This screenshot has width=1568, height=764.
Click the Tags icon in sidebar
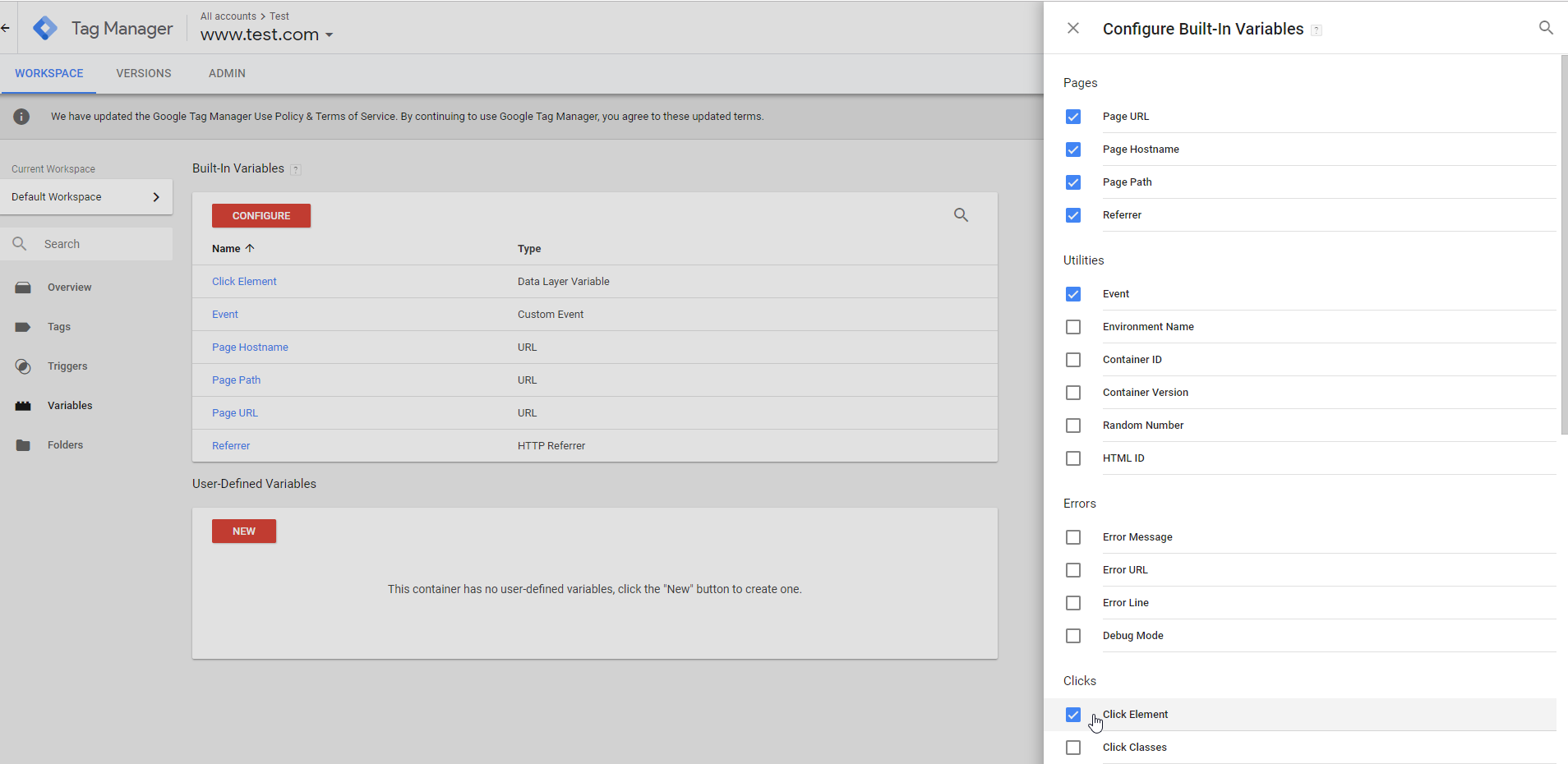pos(23,327)
